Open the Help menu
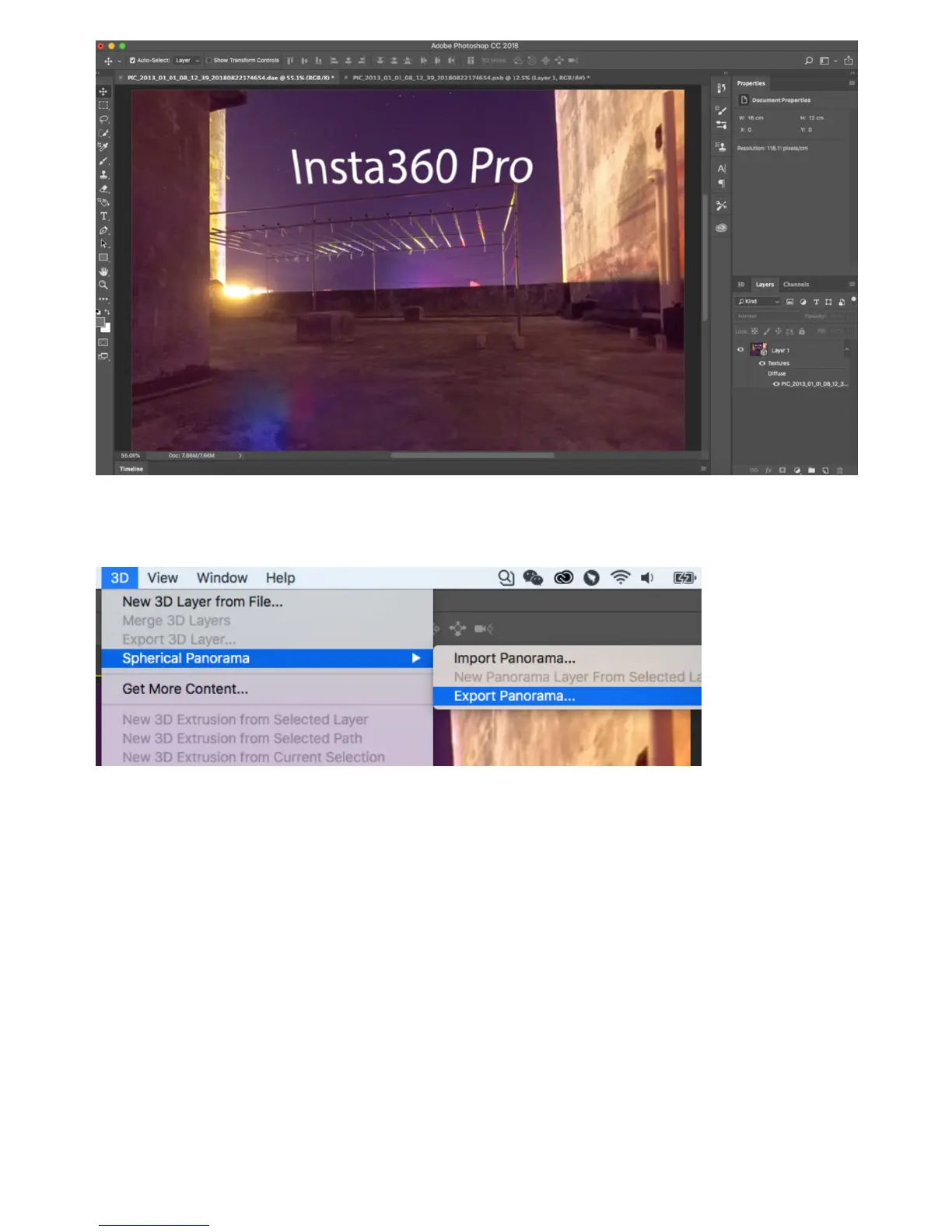The height and width of the screenshot is (1232, 952). pyautogui.click(x=280, y=578)
